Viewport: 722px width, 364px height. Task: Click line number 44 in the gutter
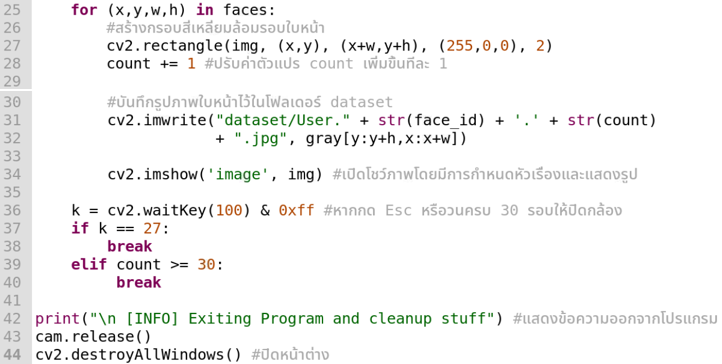point(12,354)
